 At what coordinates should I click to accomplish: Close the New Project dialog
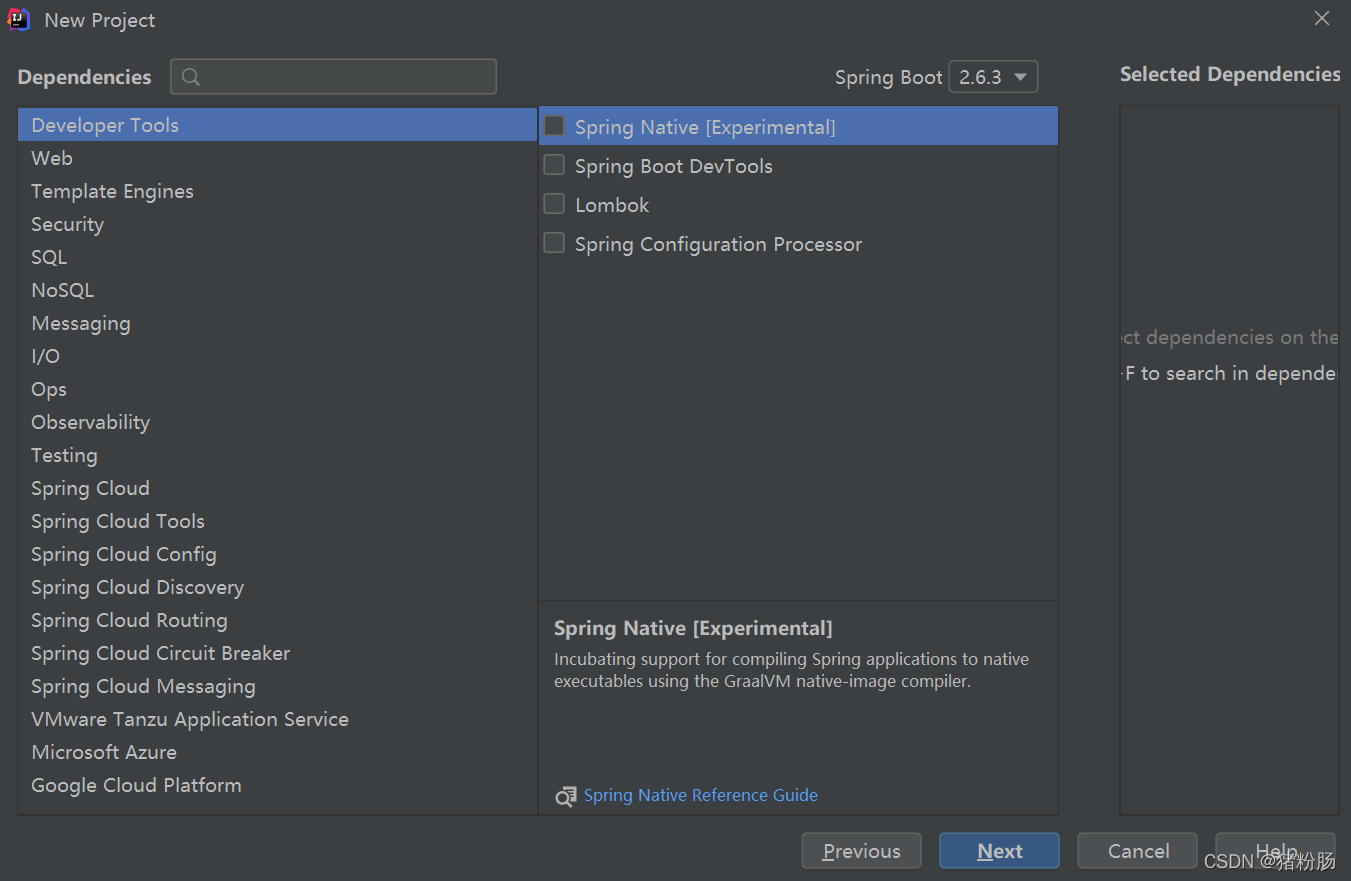[1322, 19]
